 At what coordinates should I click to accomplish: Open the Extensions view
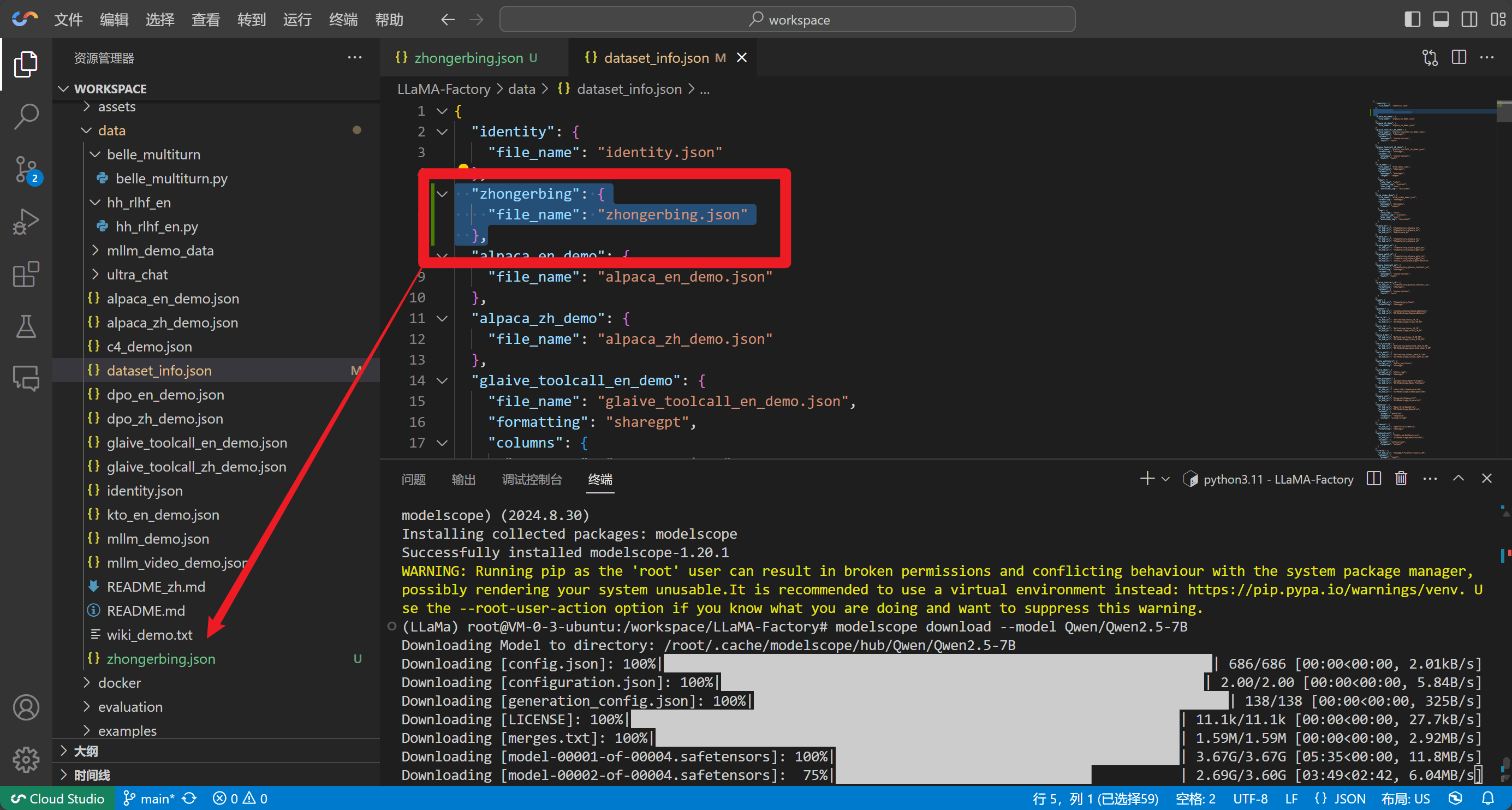tap(26, 274)
